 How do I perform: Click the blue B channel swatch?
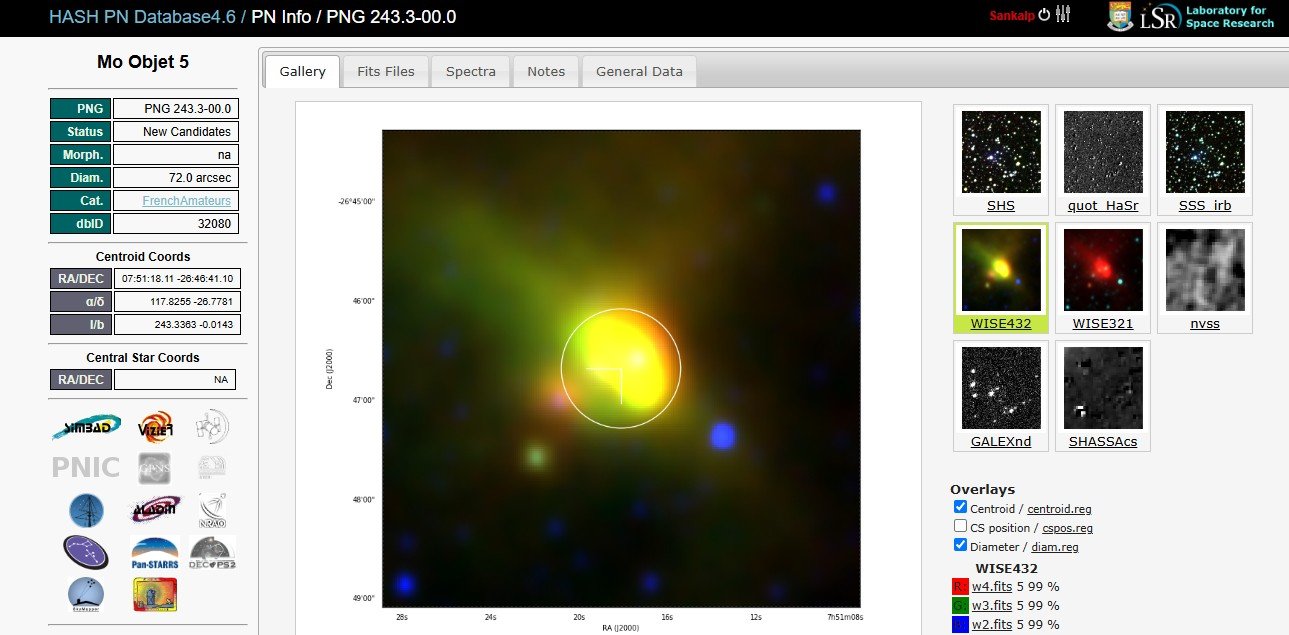pos(960,625)
